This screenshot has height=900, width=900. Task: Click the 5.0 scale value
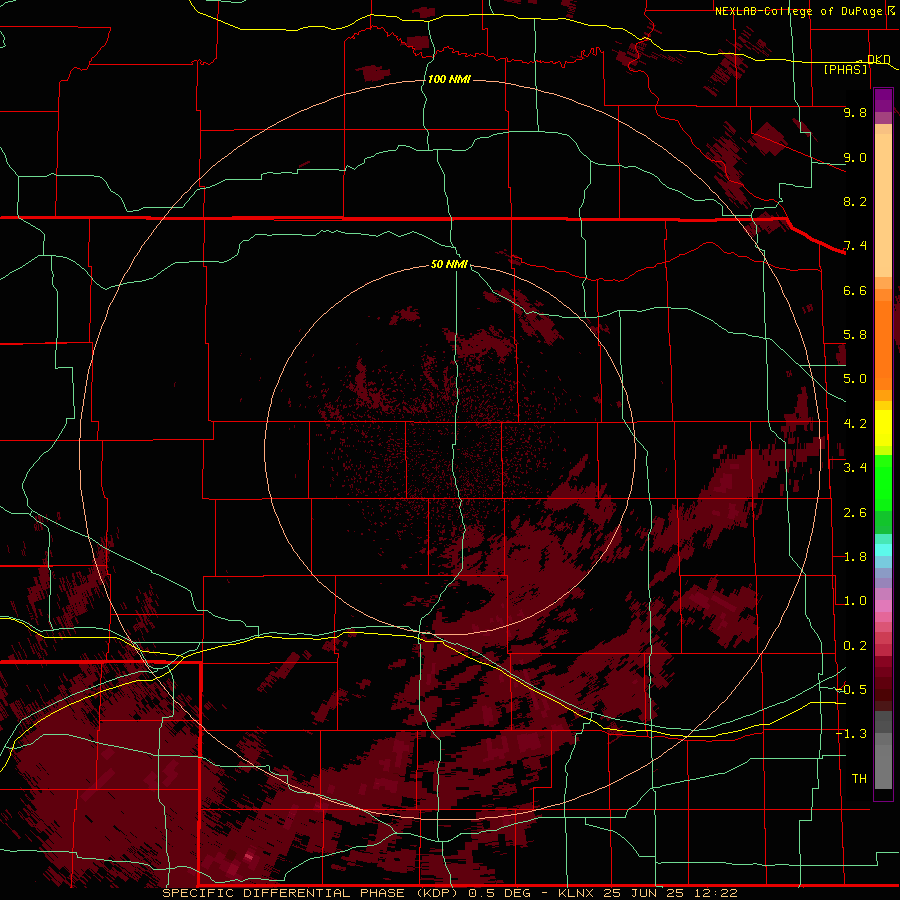point(855,379)
